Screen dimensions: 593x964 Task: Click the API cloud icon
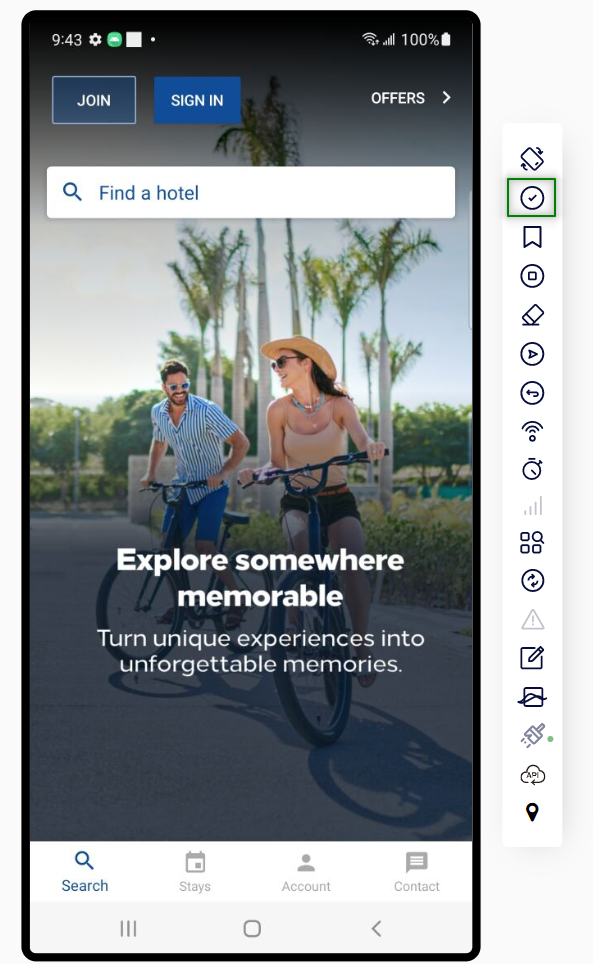532,775
